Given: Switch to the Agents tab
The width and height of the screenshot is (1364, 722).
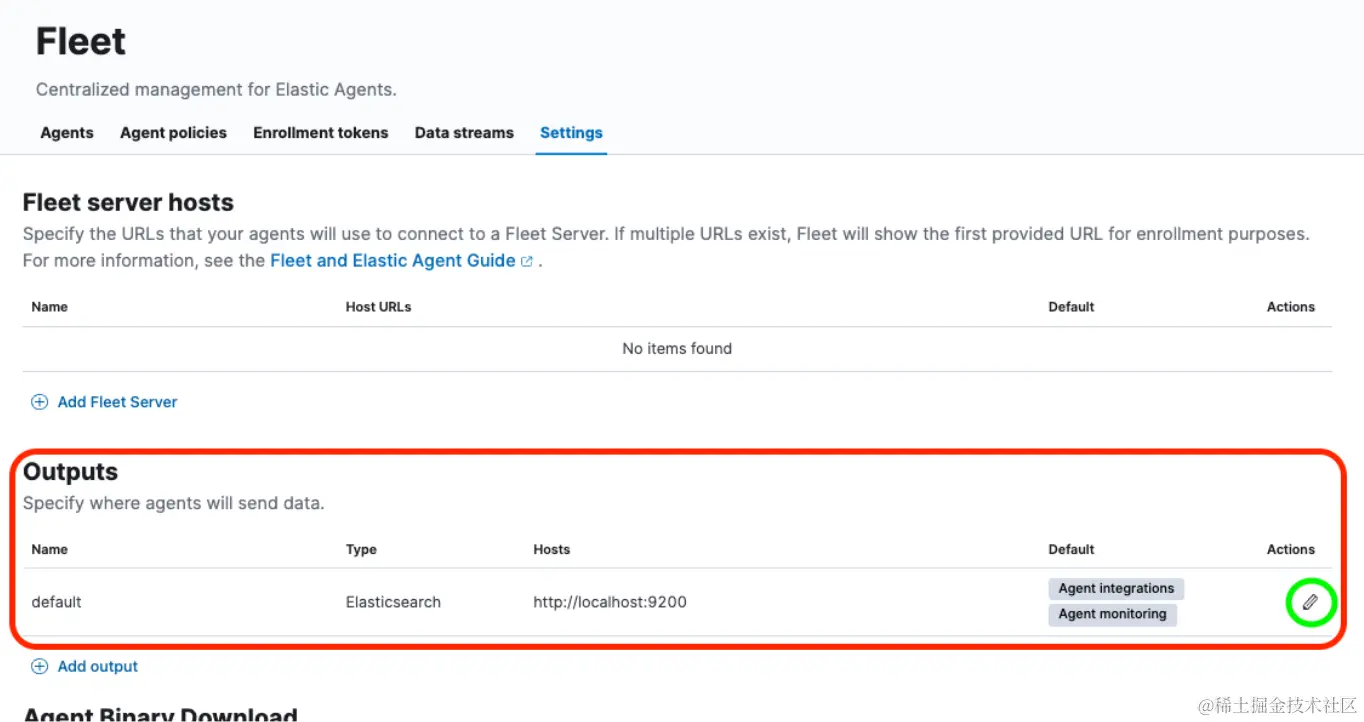Looking at the screenshot, I should click(x=67, y=133).
